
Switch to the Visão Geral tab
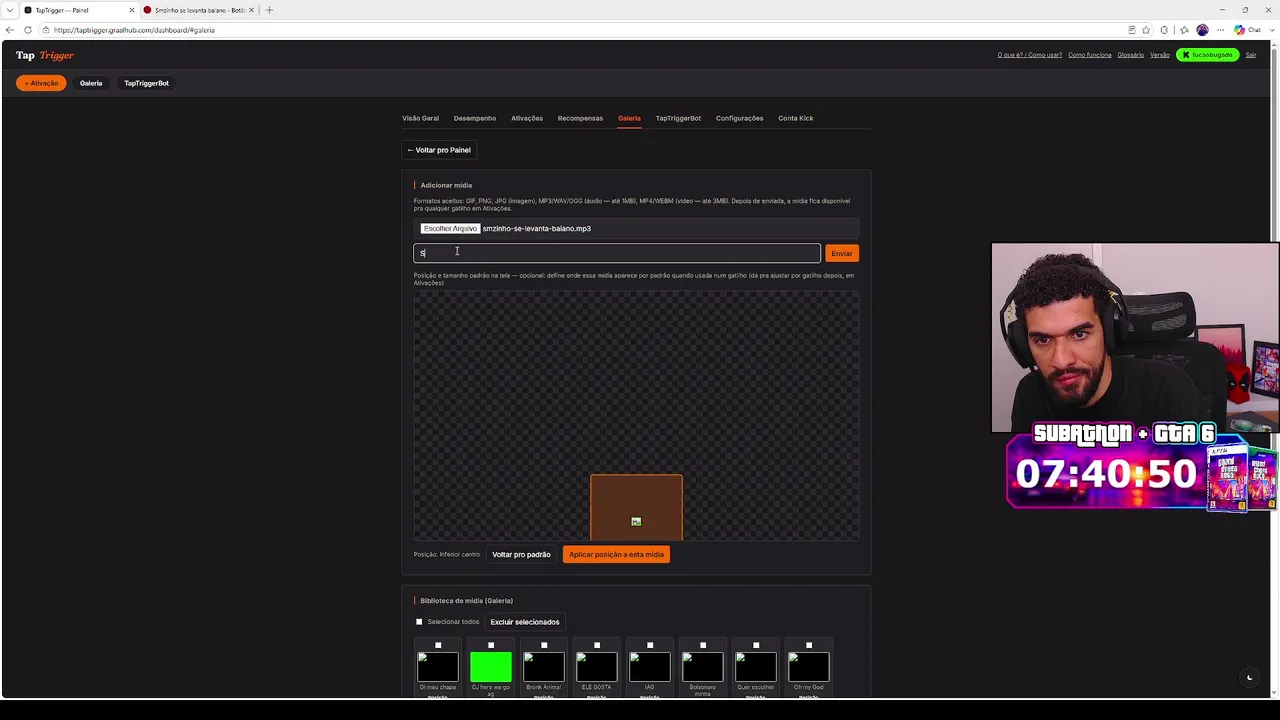[420, 118]
